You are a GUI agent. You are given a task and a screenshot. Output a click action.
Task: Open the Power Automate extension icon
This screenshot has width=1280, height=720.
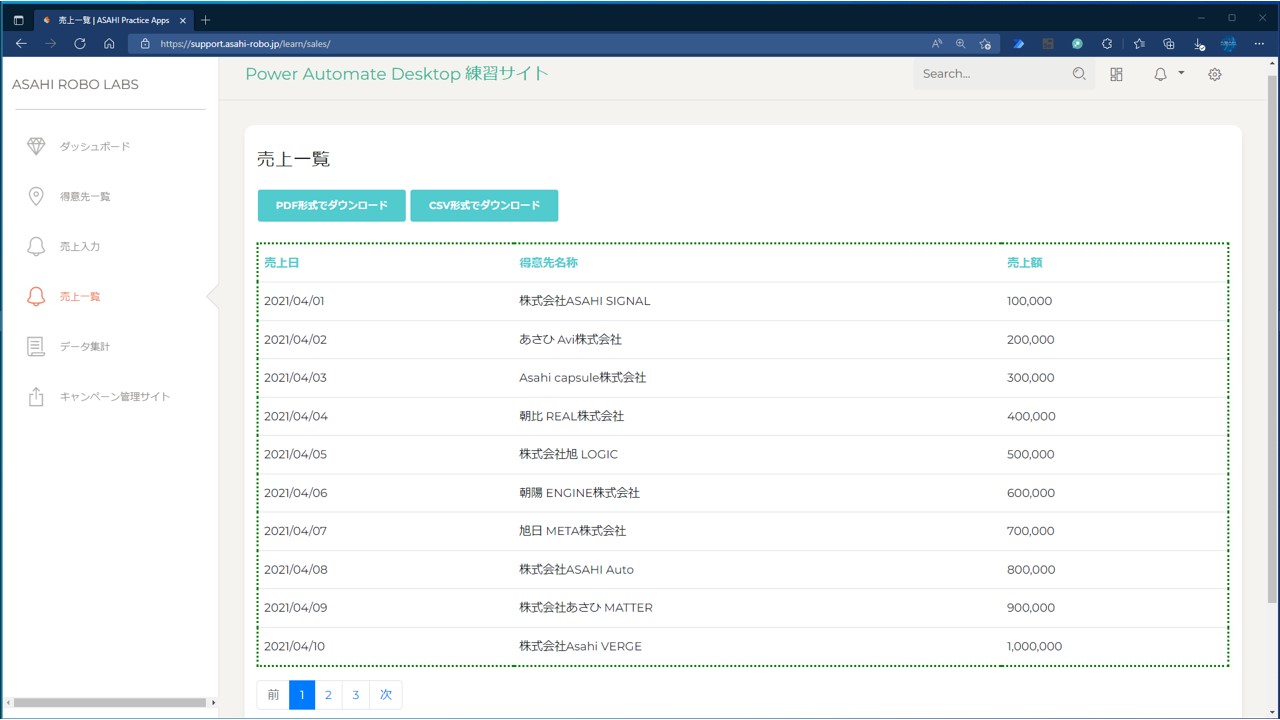point(1019,44)
